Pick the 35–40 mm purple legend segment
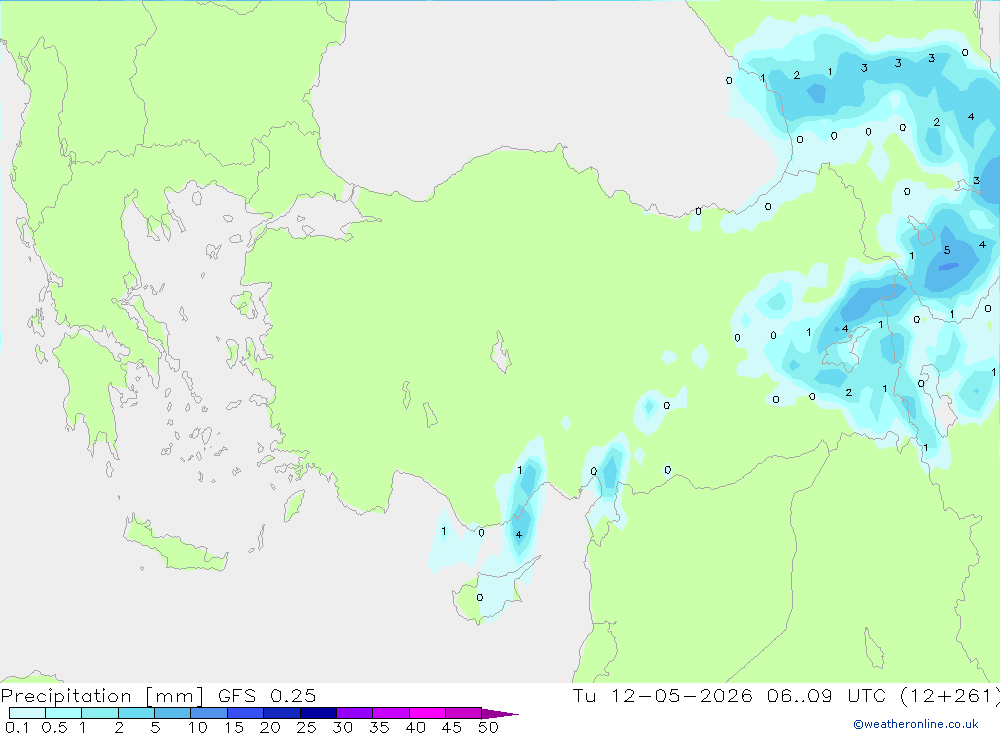The width and height of the screenshot is (1000, 733). [391, 713]
